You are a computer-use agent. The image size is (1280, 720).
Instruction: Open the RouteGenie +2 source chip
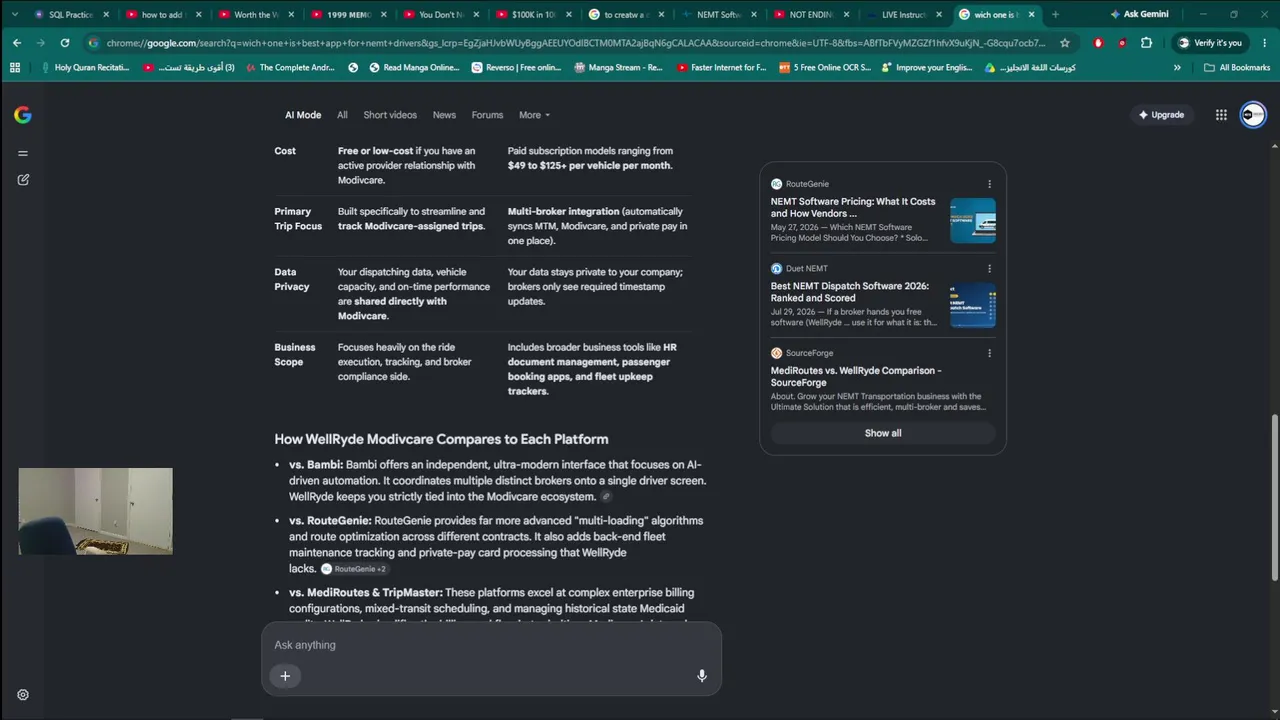coord(354,569)
